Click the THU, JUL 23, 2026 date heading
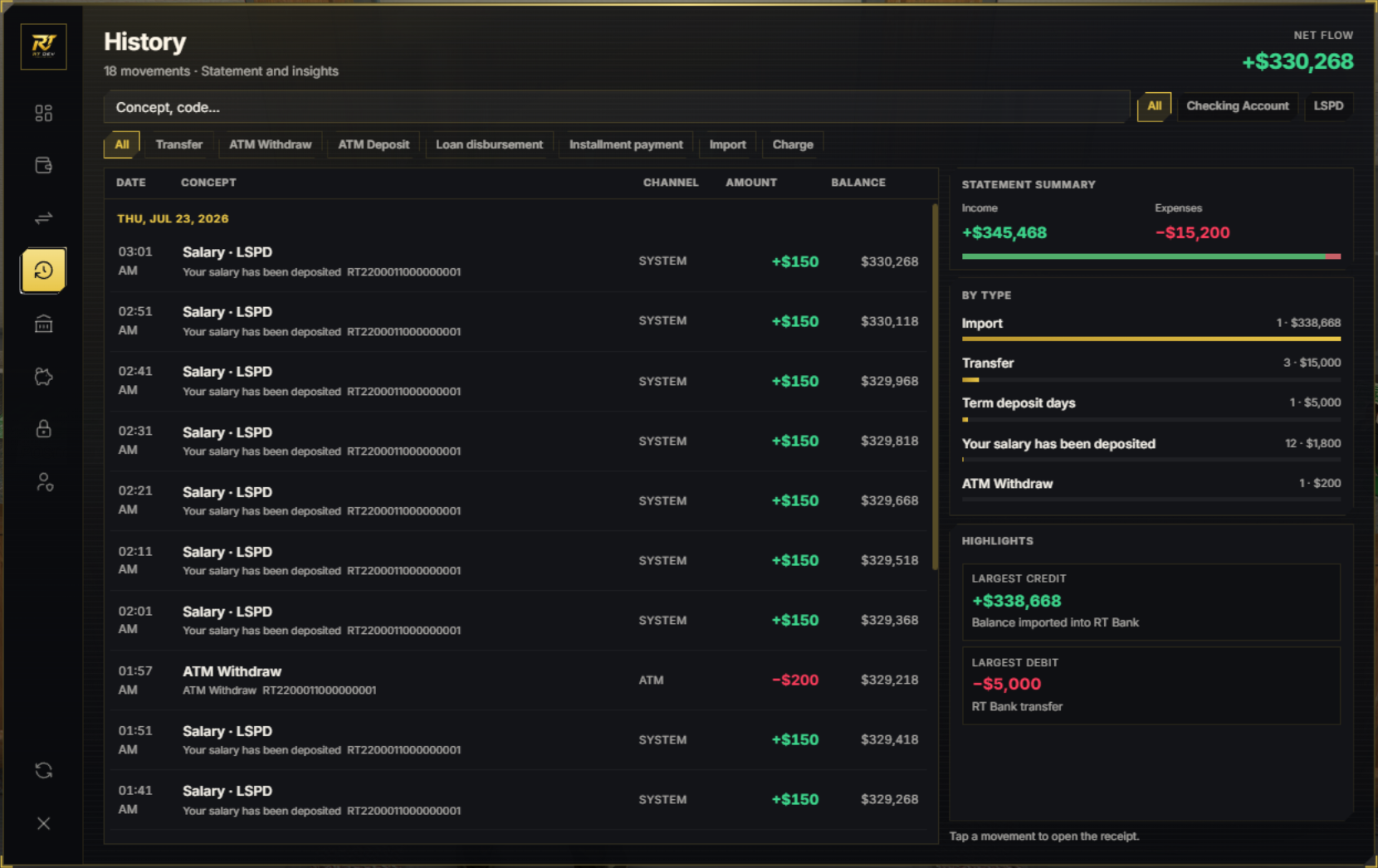The image size is (1378, 868). [173, 219]
